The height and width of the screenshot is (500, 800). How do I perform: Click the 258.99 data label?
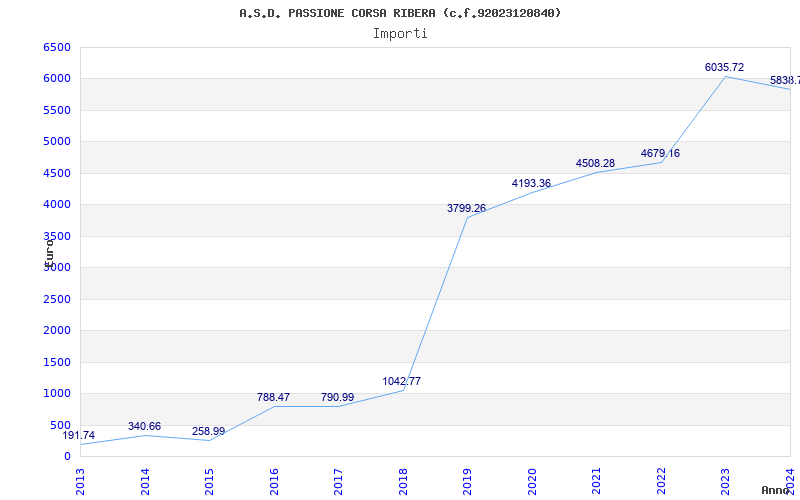(x=208, y=432)
